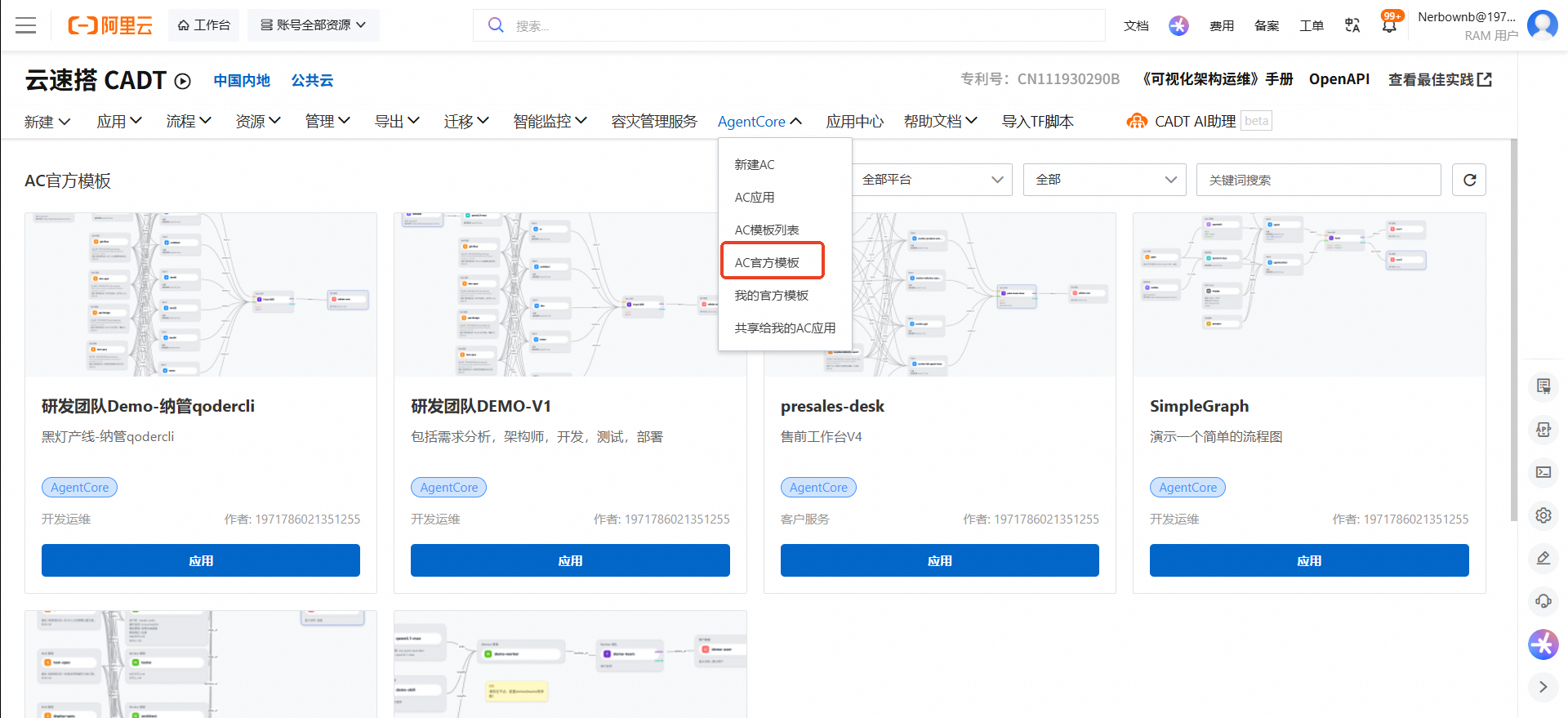Apply the 研发团队DEMO-V1 template
The width and height of the screenshot is (1568, 718).
(x=570, y=560)
